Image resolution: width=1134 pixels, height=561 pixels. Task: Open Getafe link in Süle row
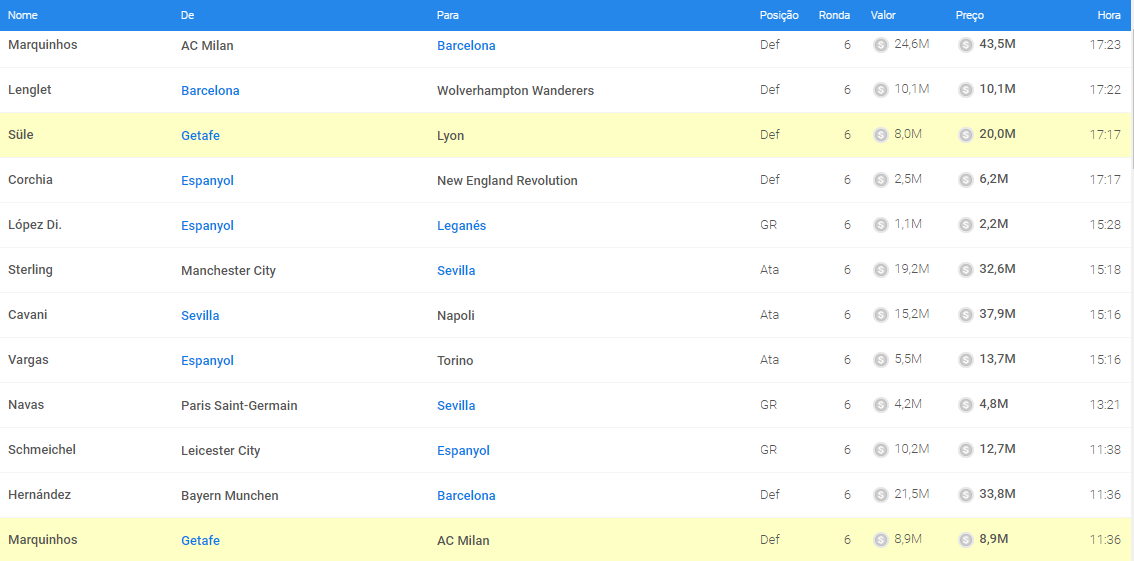pos(200,135)
